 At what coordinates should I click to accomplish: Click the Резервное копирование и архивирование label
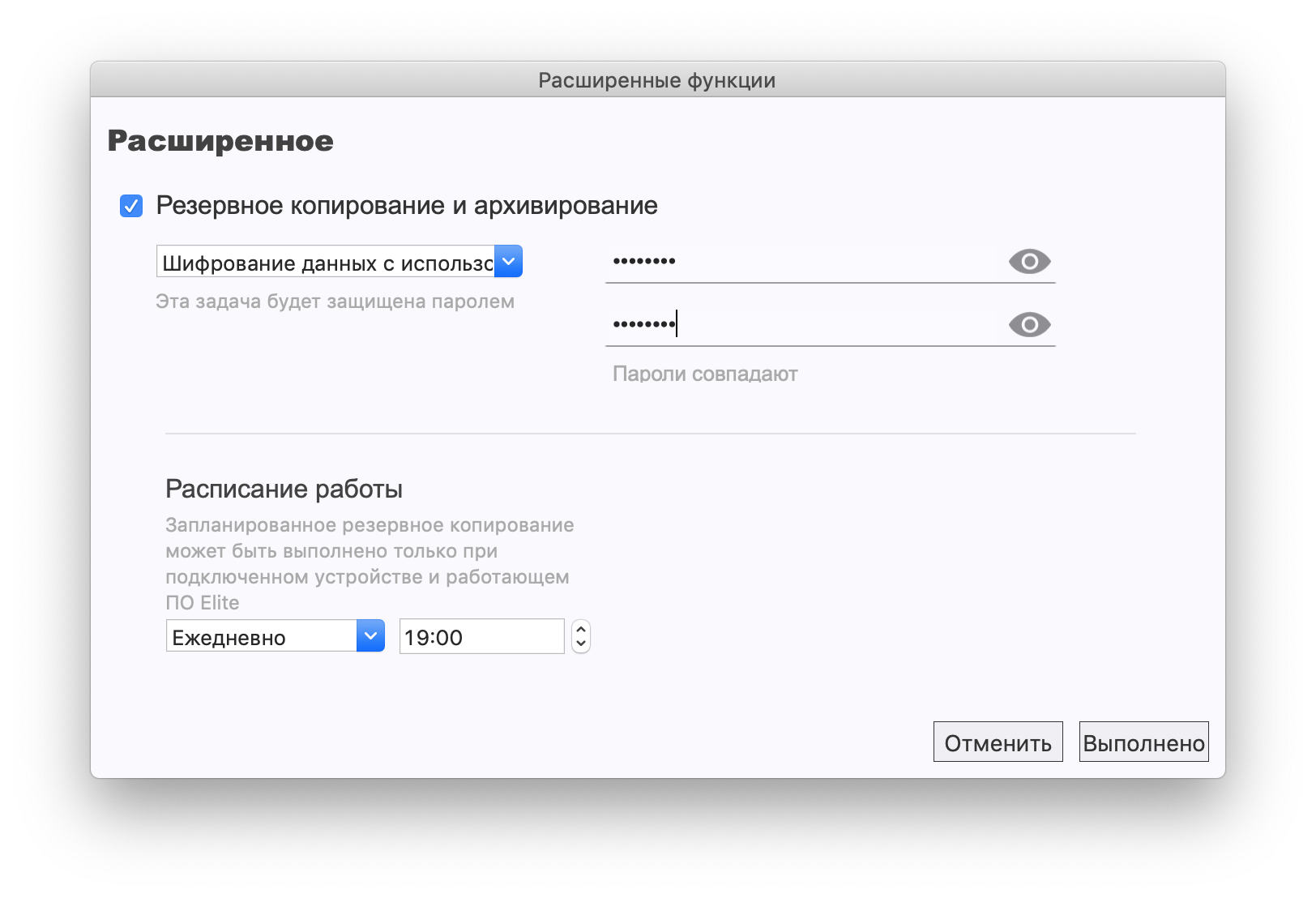click(x=407, y=206)
